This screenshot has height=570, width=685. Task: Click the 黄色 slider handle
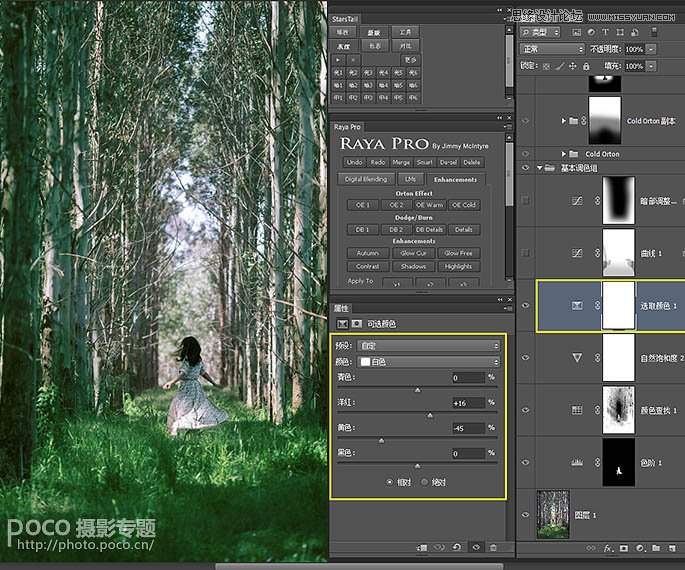pos(381,441)
